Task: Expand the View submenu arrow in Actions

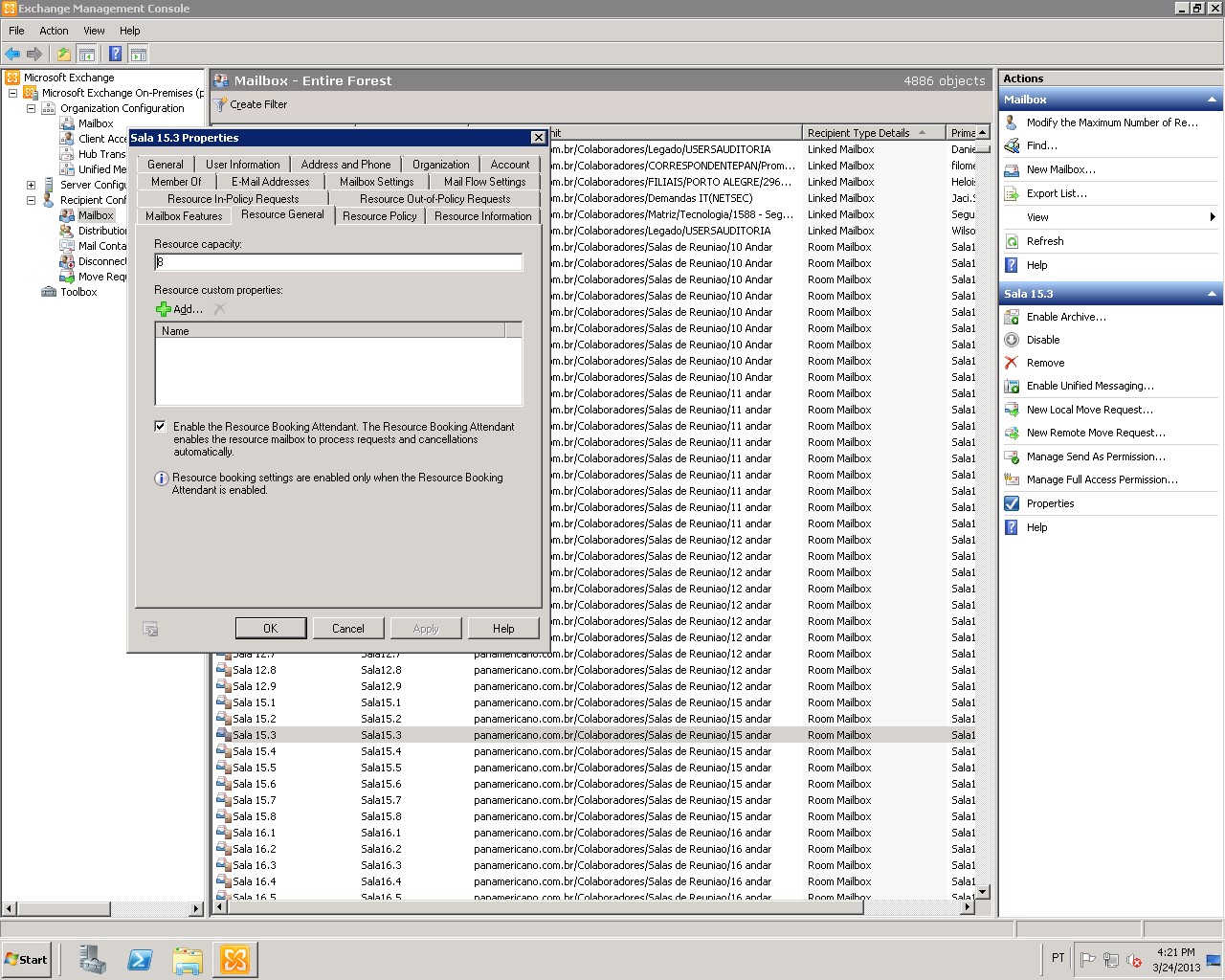Action: (x=1212, y=217)
